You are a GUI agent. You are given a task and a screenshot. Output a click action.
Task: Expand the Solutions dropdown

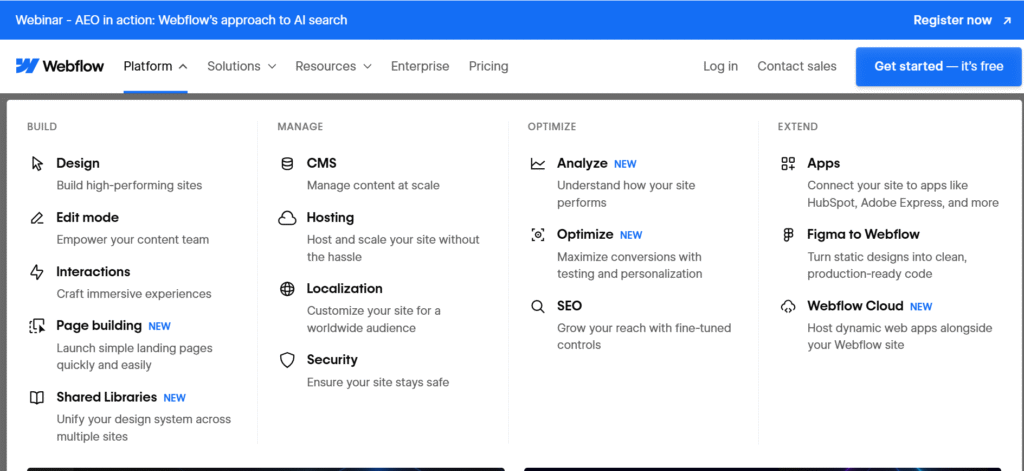pyautogui.click(x=242, y=66)
